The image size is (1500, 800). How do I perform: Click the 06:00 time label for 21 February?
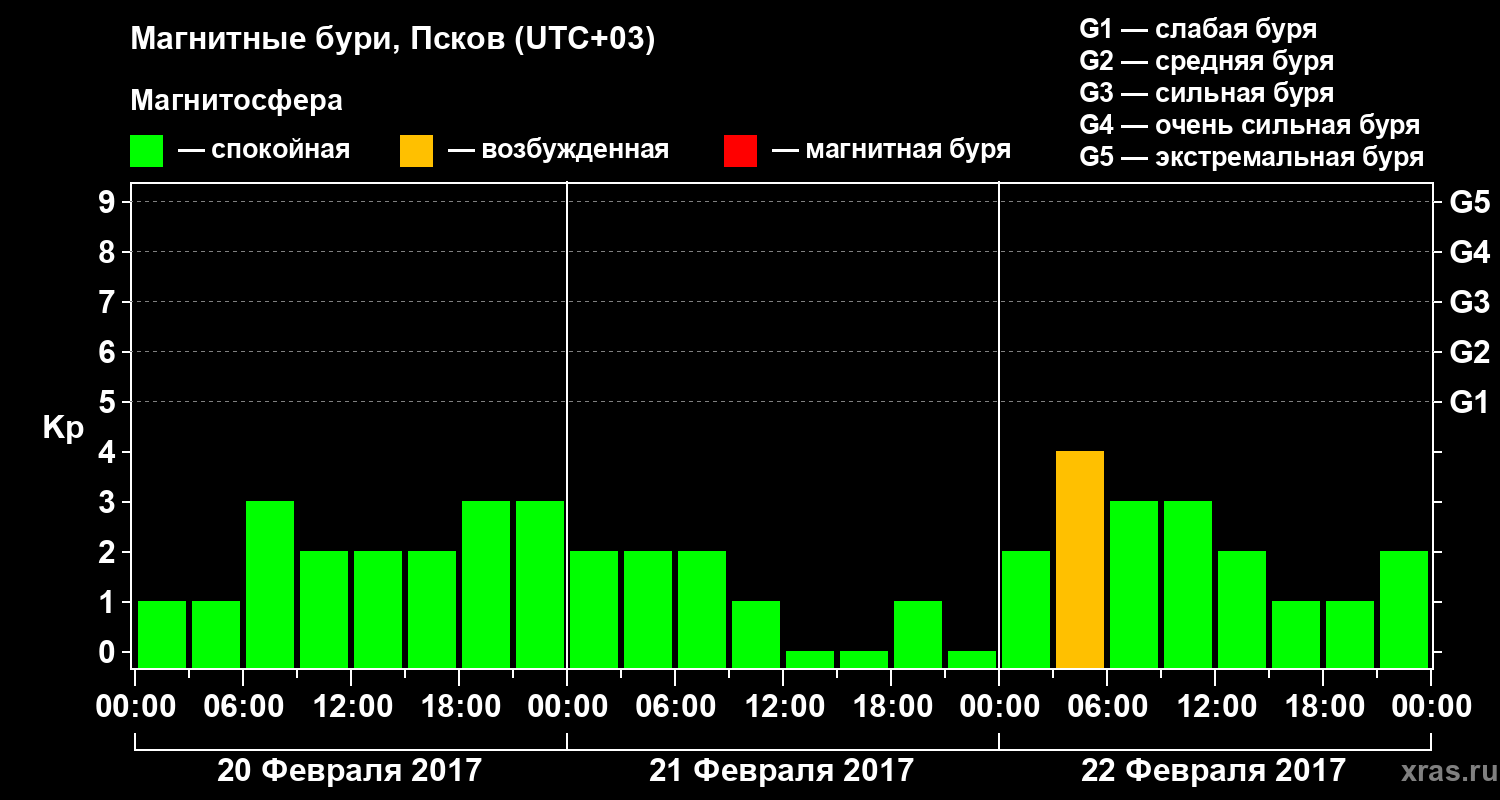[675, 707]
